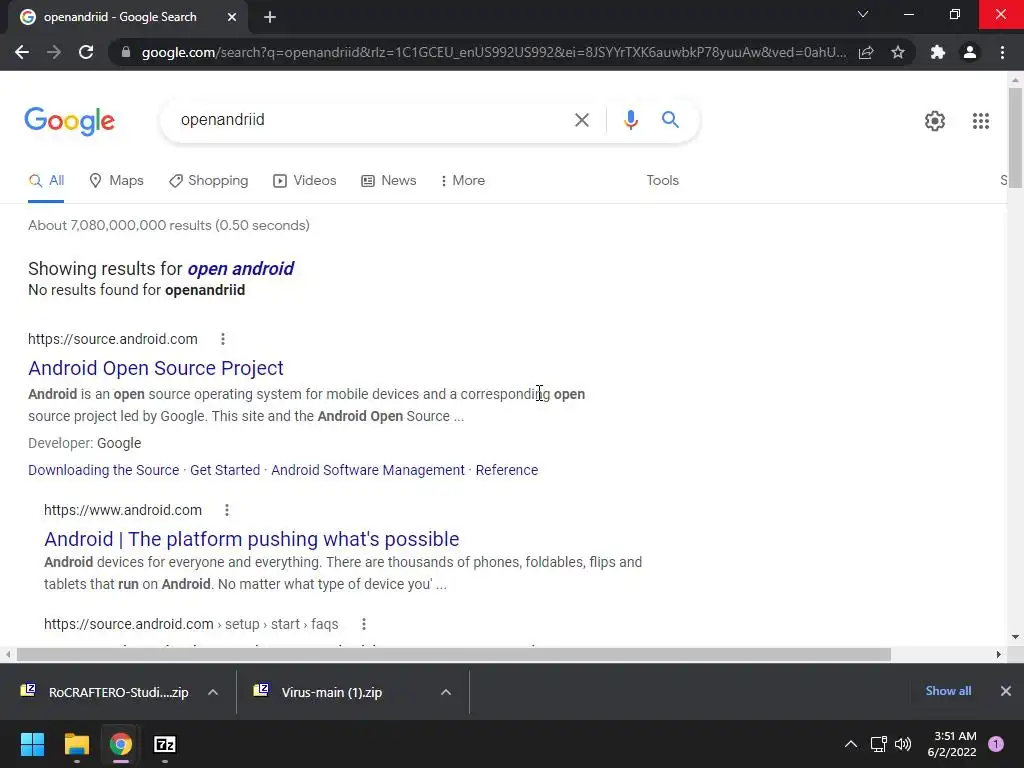Screen dimensions: 1024x768
Task: Close the downloads bar
Action: click(1006, 691)
